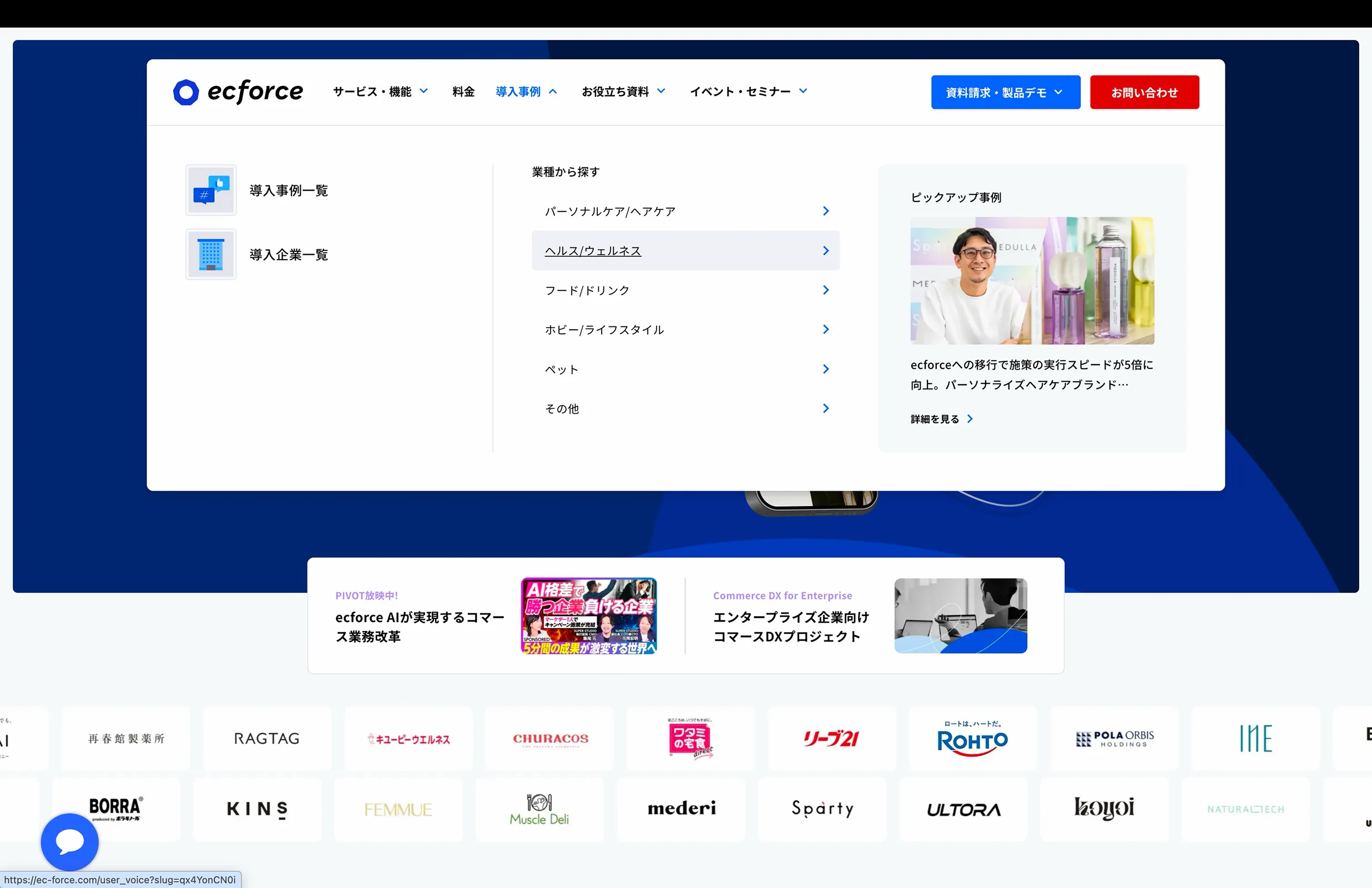This screenshot has width=1372, height=888.
Task: Select ヘルス/ウェルネス category
Action: (x=685, y=251)
